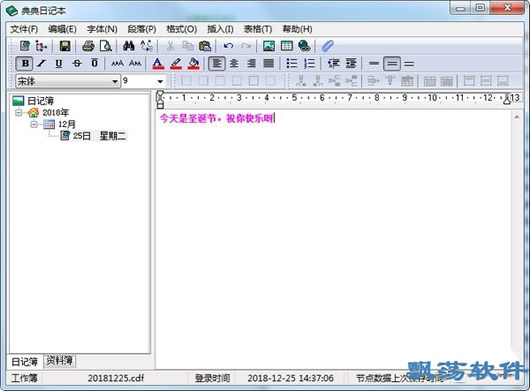Open the 段落(P) menu
Viewport: 530px width, 391px height.
pyautogui.click(x=142, y=29)
